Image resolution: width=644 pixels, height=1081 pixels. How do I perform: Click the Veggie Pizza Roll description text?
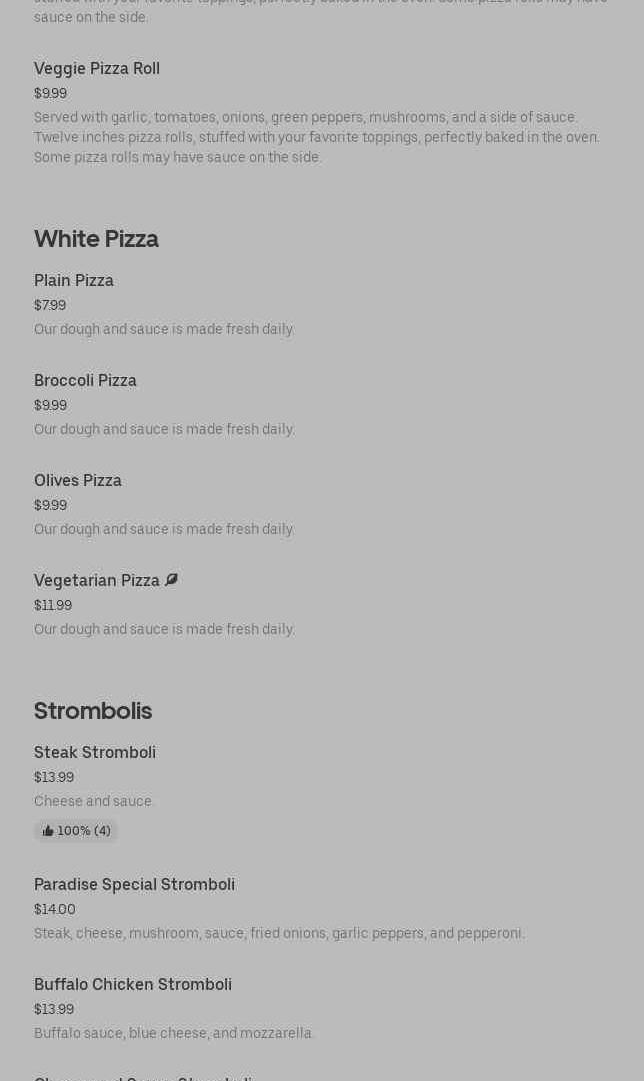tap(316, 137)
